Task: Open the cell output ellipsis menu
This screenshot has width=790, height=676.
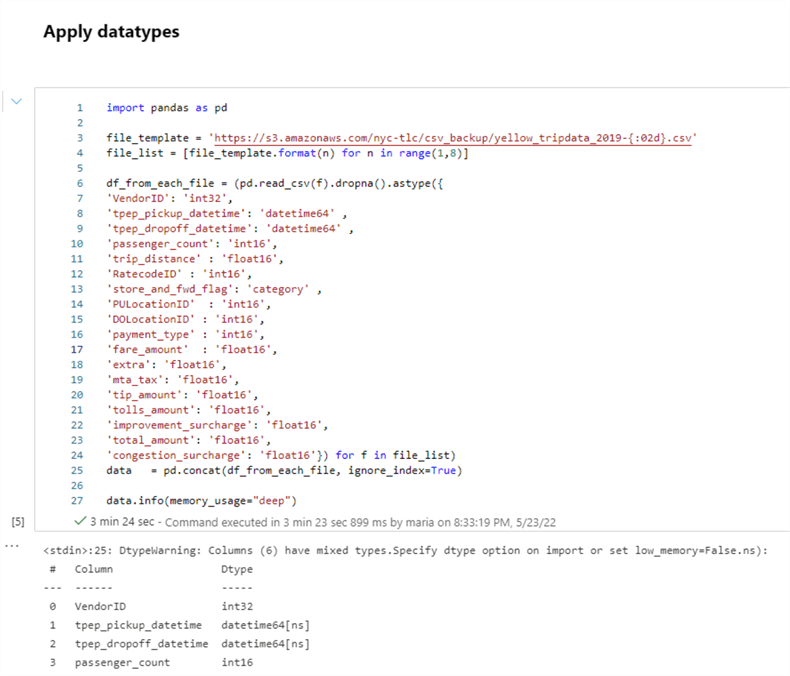Action: click(x=12, y=546)
